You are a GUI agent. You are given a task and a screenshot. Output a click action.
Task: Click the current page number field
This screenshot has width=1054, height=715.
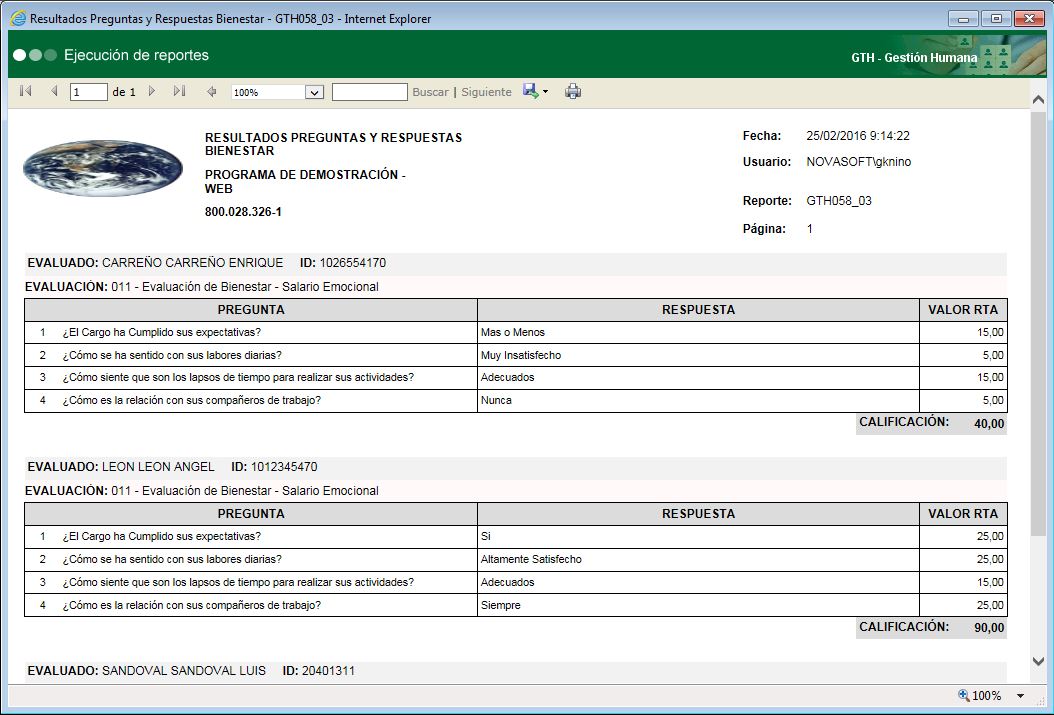89,92
